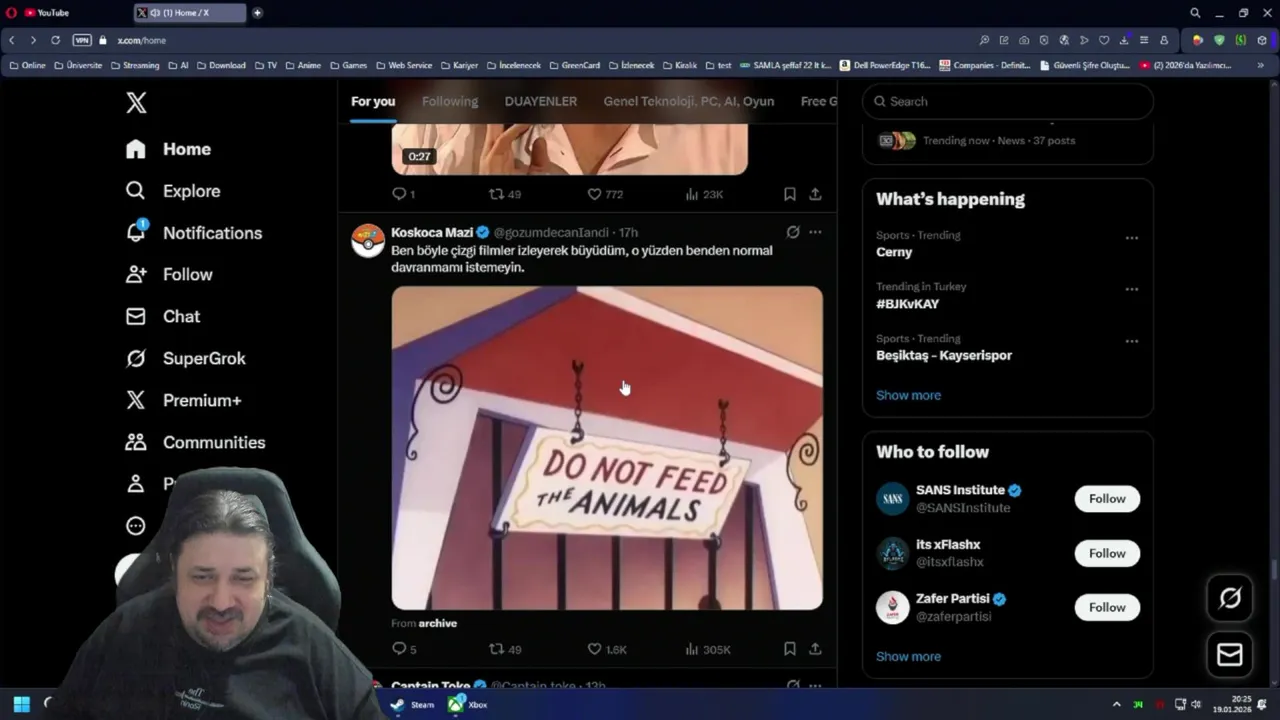Viewport: 1280px width, 720px height.
Task: Click the page vertical scrollbar thumb
Action: click(1273, 570)
